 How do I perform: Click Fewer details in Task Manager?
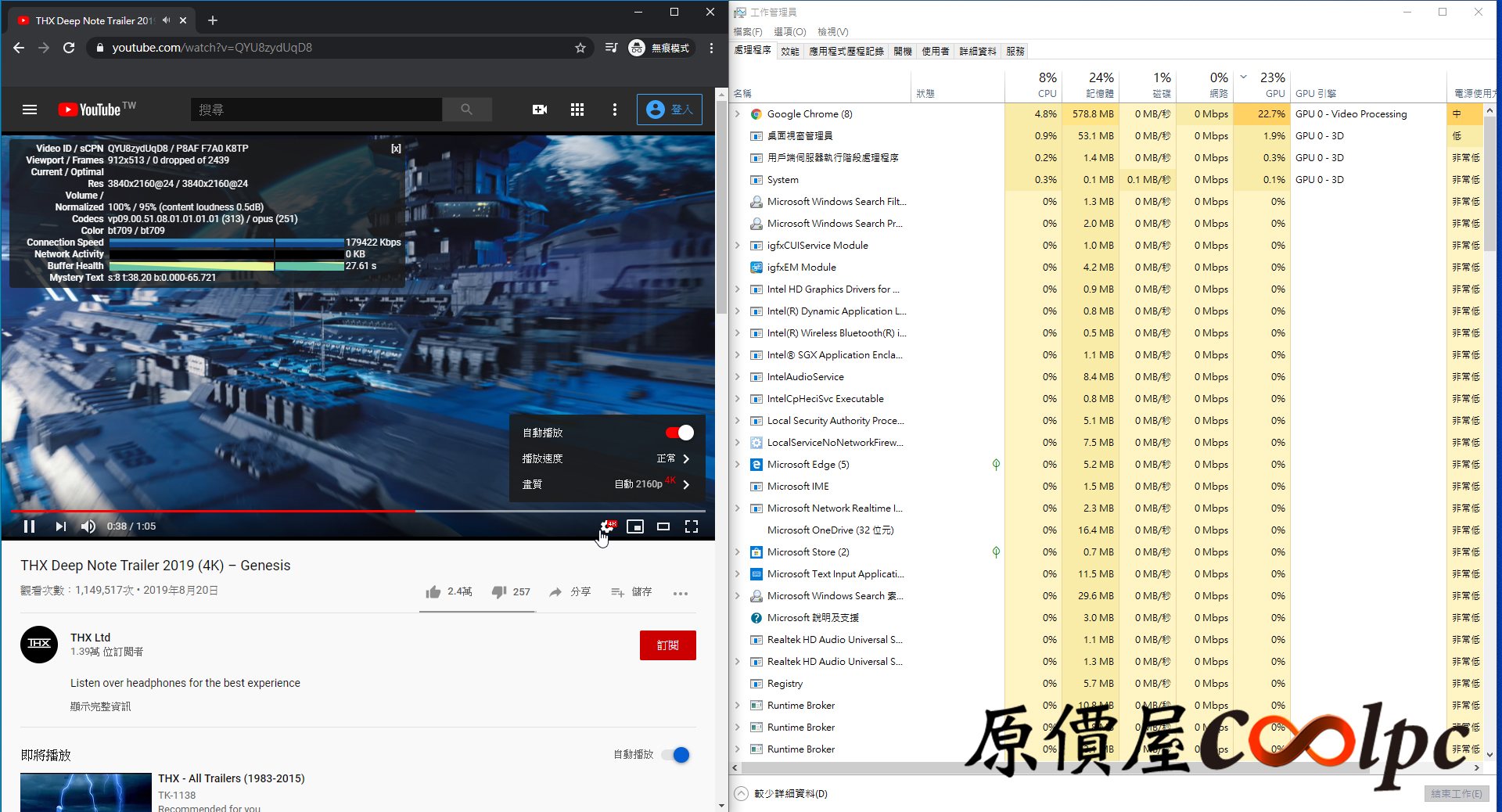point(781,793)
